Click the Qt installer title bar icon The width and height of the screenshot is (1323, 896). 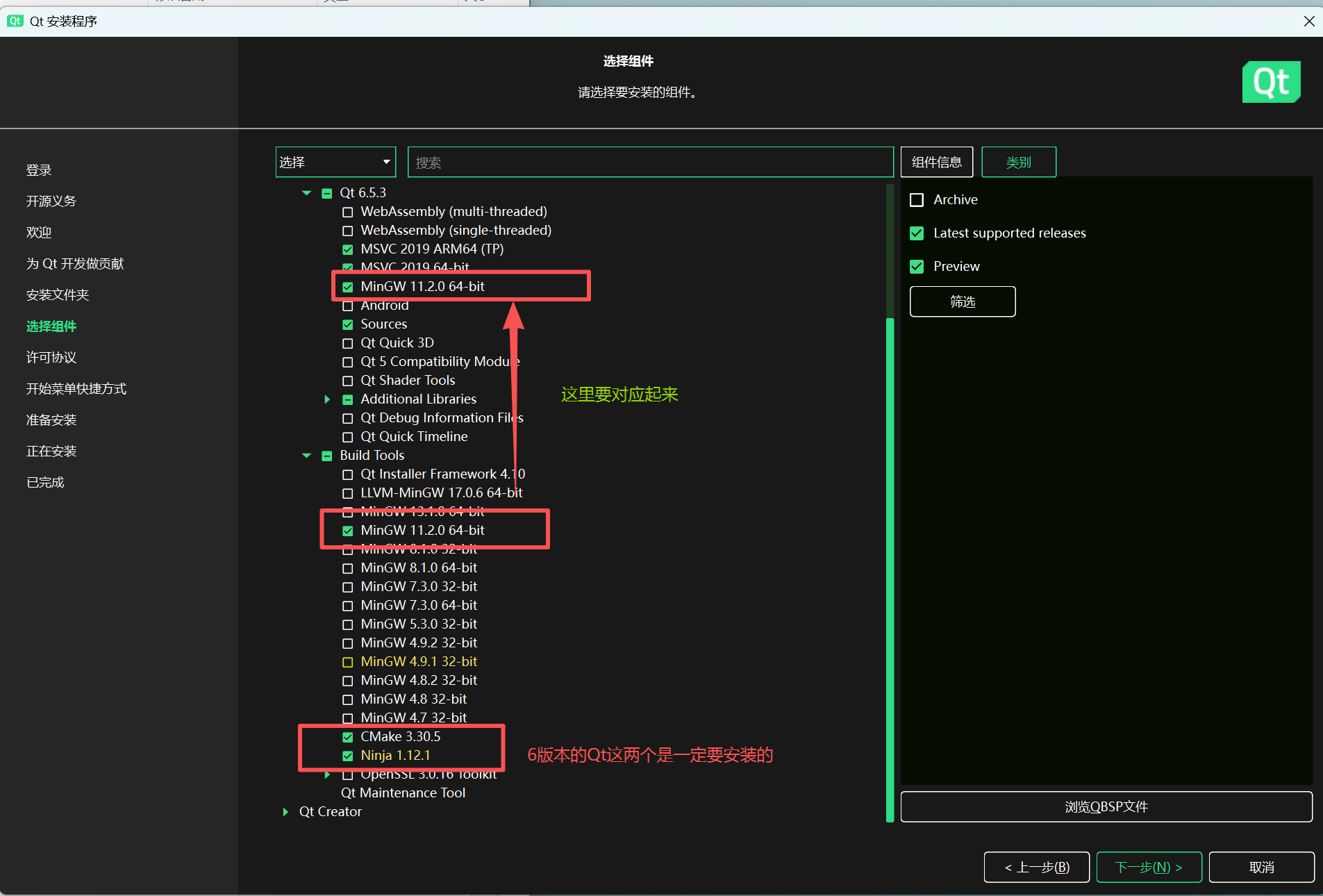point(15,21)
